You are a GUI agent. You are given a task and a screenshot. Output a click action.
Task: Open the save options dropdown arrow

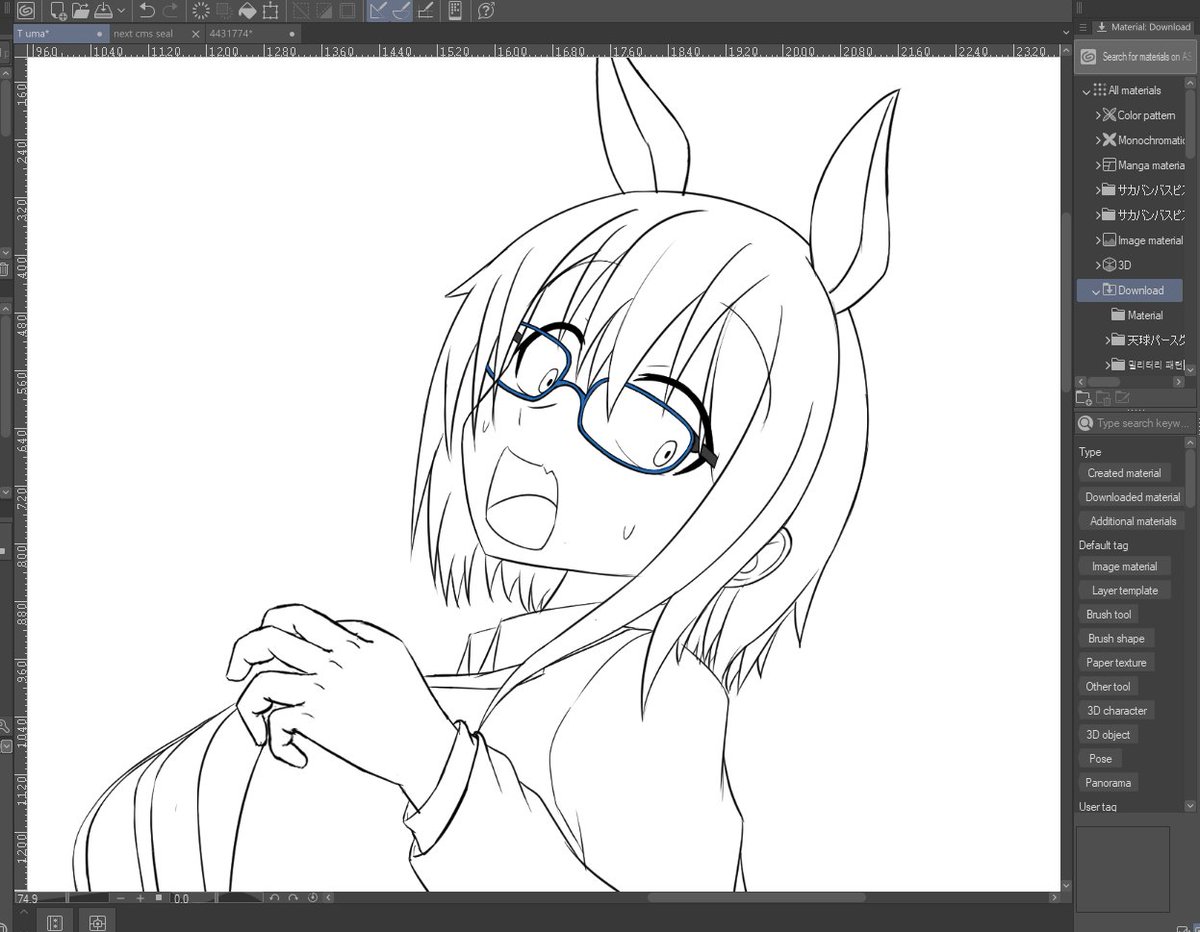point(121,11)
